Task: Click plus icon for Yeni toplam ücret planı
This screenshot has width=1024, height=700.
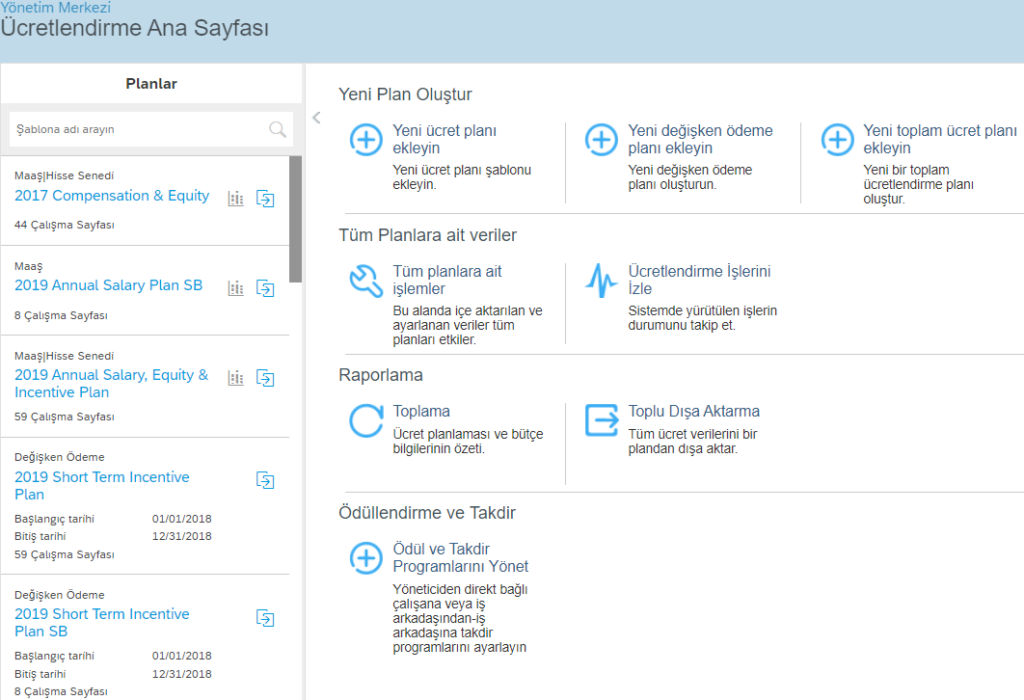Action: [x=837, y=140]
